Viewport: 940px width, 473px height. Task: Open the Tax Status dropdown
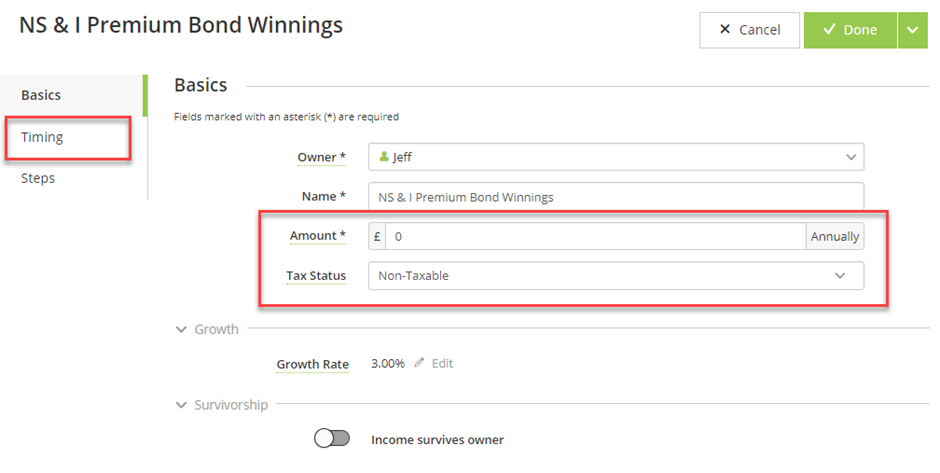click(x=616, y=276)
